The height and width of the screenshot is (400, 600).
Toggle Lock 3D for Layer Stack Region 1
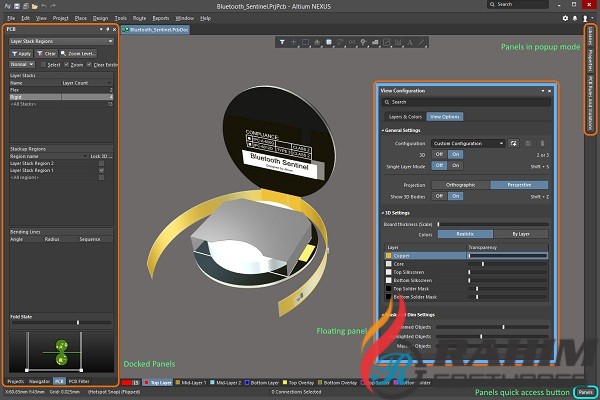click(x=101, y=170)
